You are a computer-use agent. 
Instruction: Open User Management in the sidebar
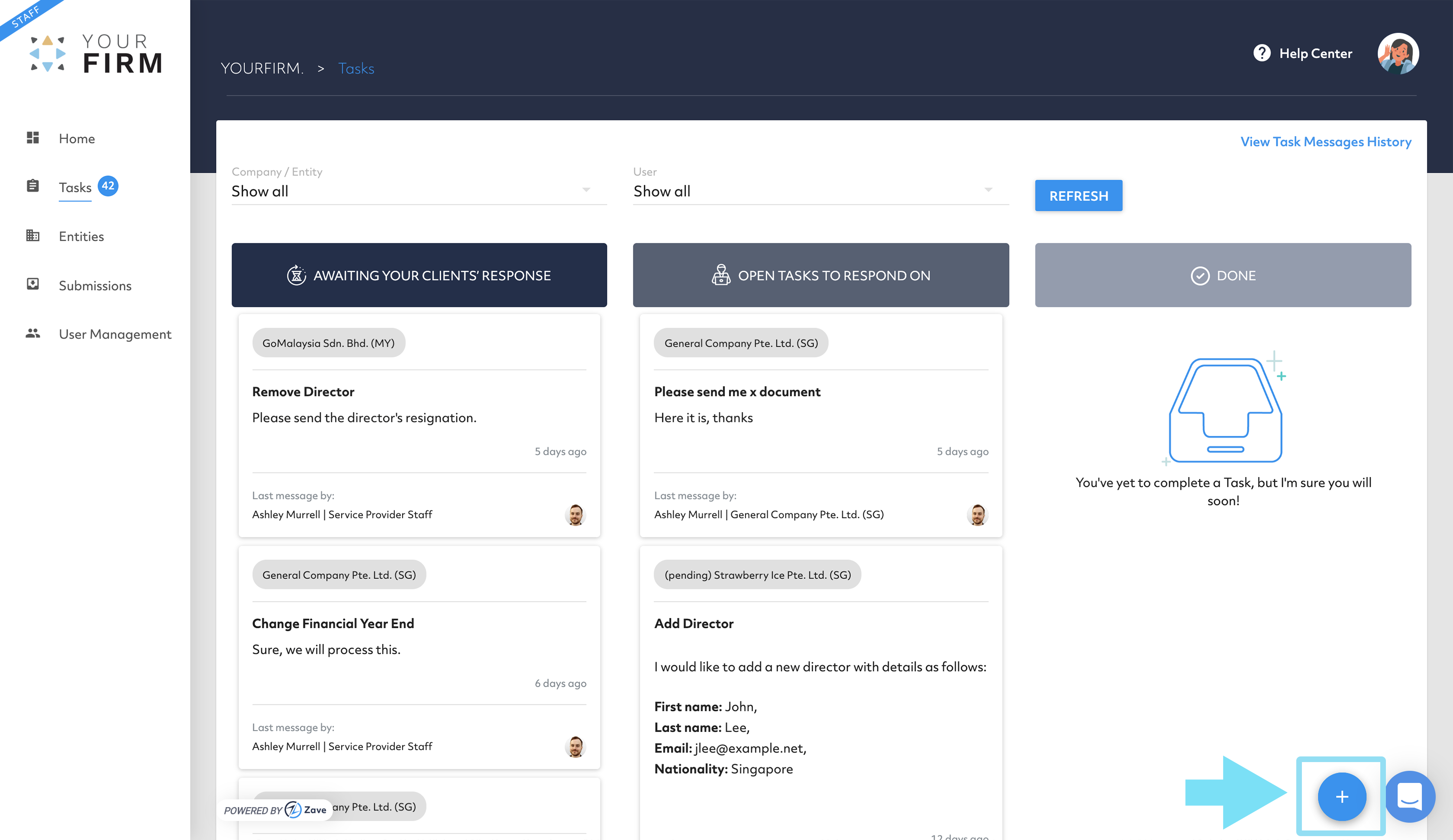(115, 334)
